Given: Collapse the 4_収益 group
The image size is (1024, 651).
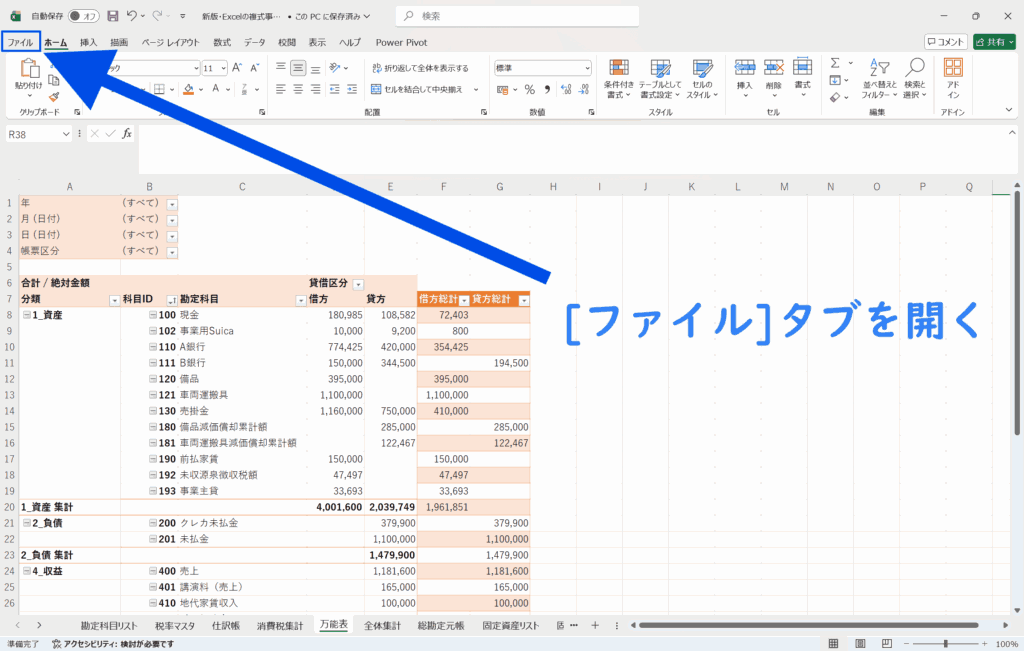Looking at the screenshot, I should pyautogui.click(x=27, y=571).
